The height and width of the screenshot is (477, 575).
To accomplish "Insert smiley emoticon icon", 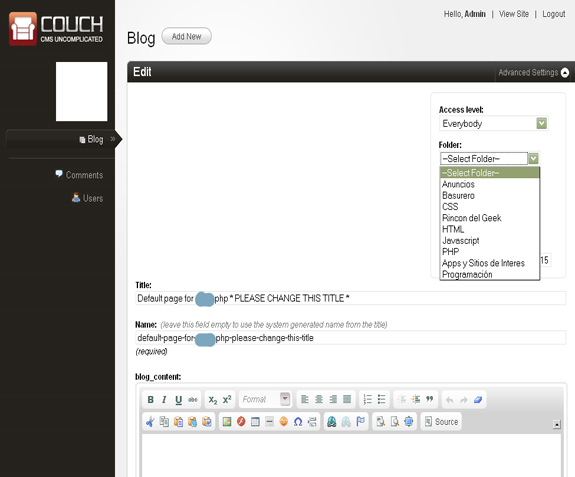I will (283, 422).
